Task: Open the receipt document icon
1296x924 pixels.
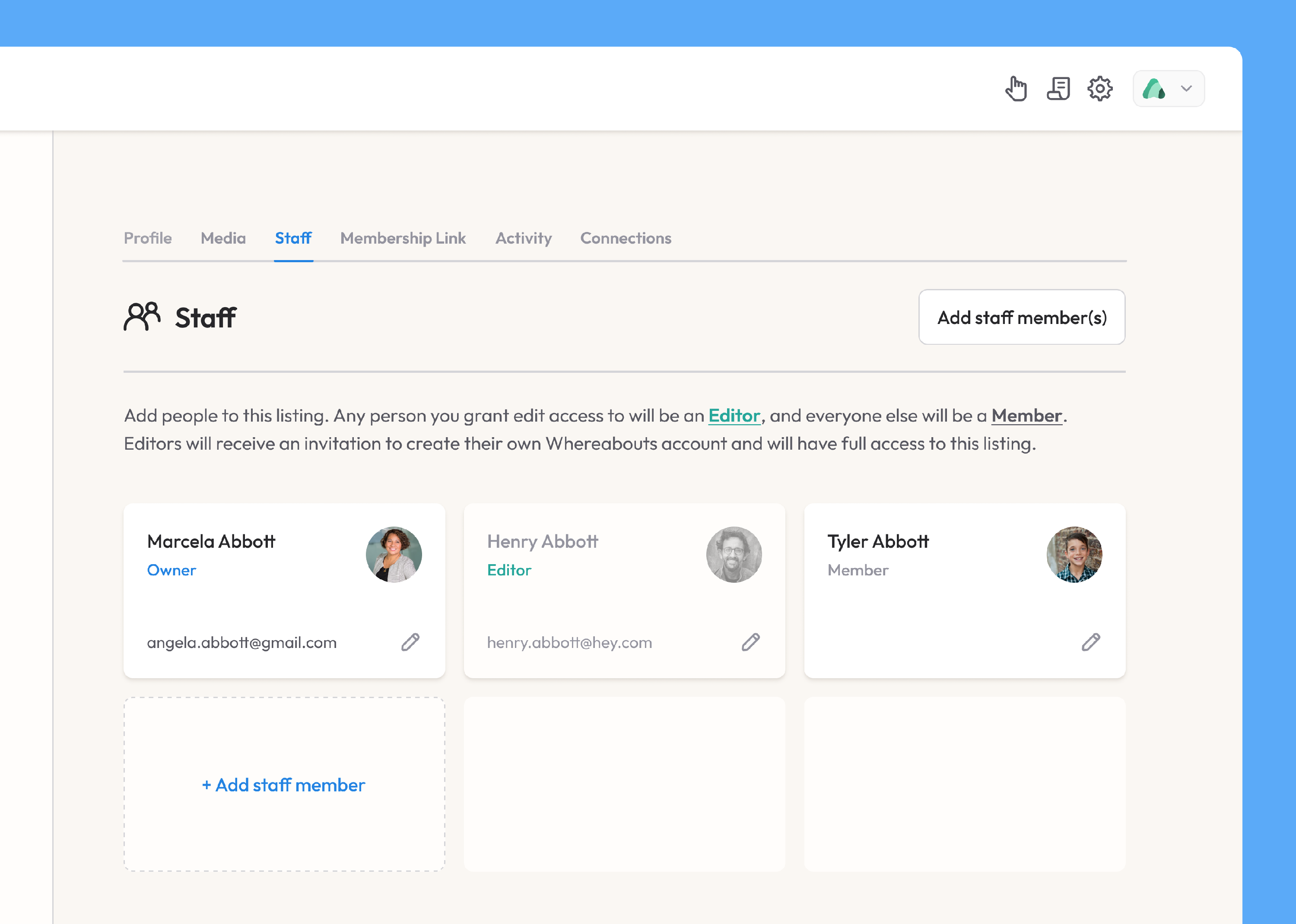Action: coord(1058,89)
